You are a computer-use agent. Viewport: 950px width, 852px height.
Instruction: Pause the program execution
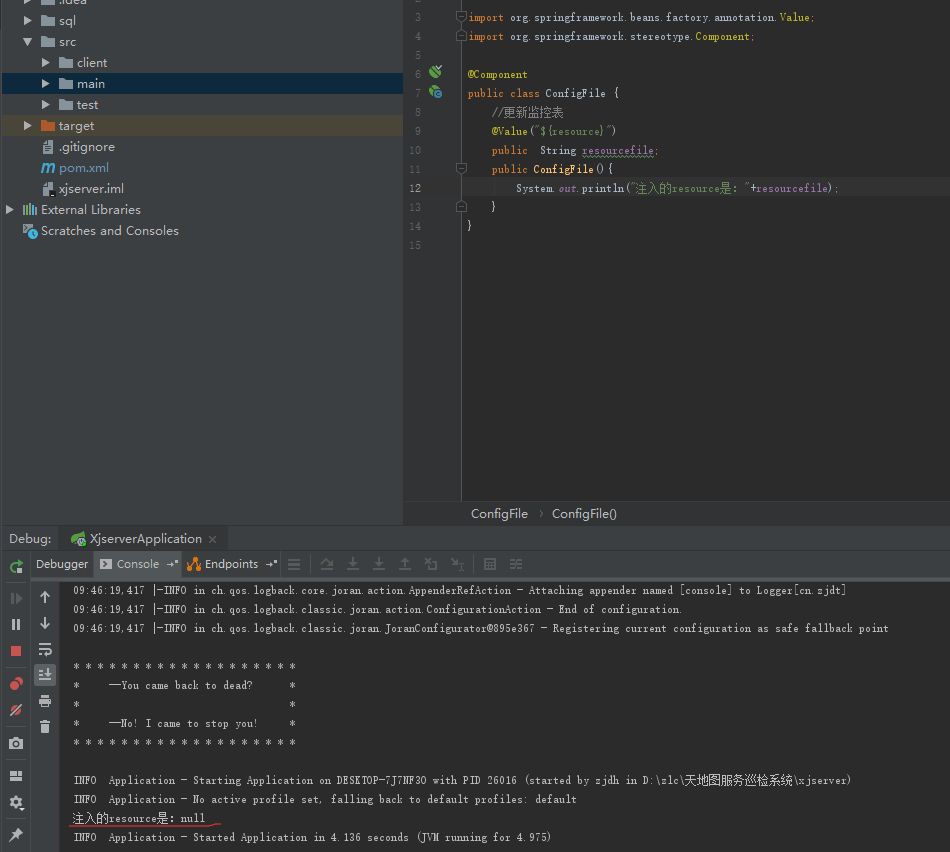16,624
